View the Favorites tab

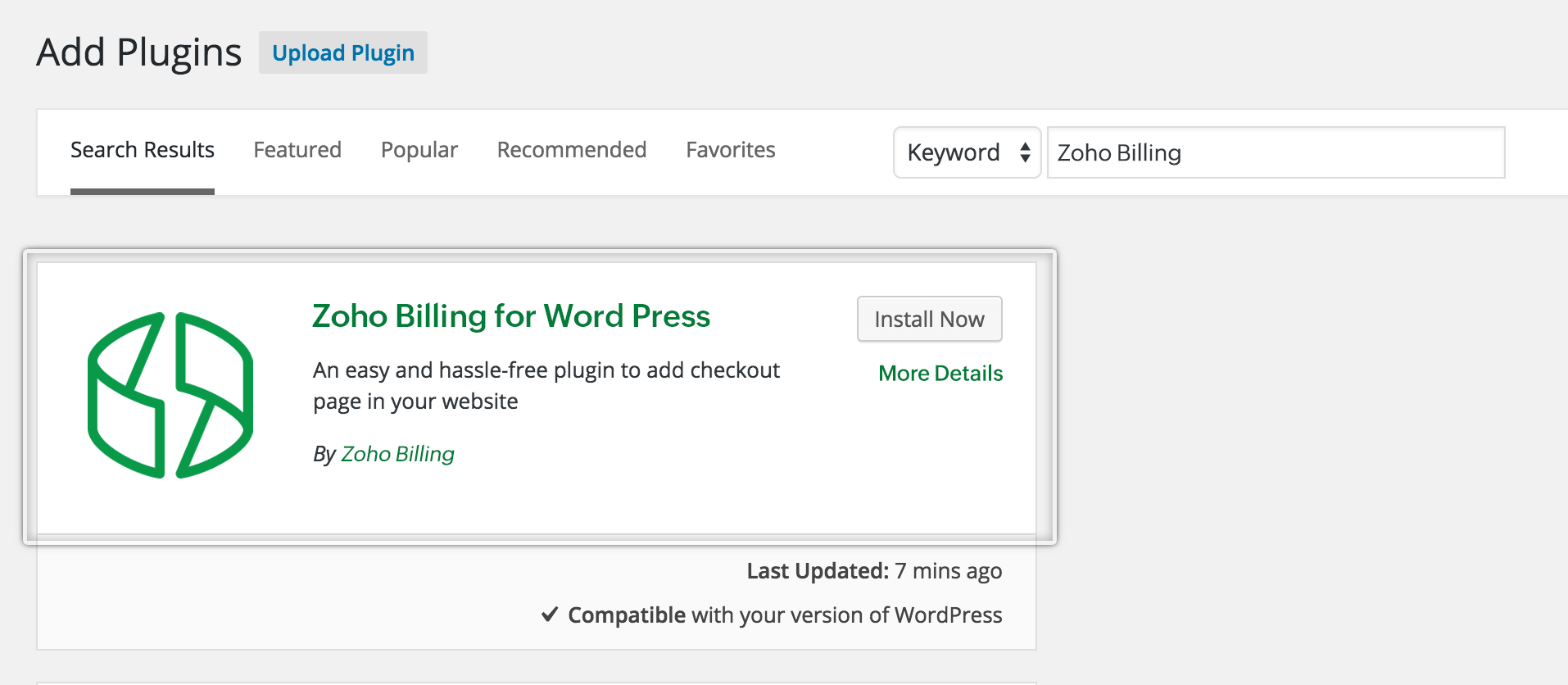[x=731, y=150]
